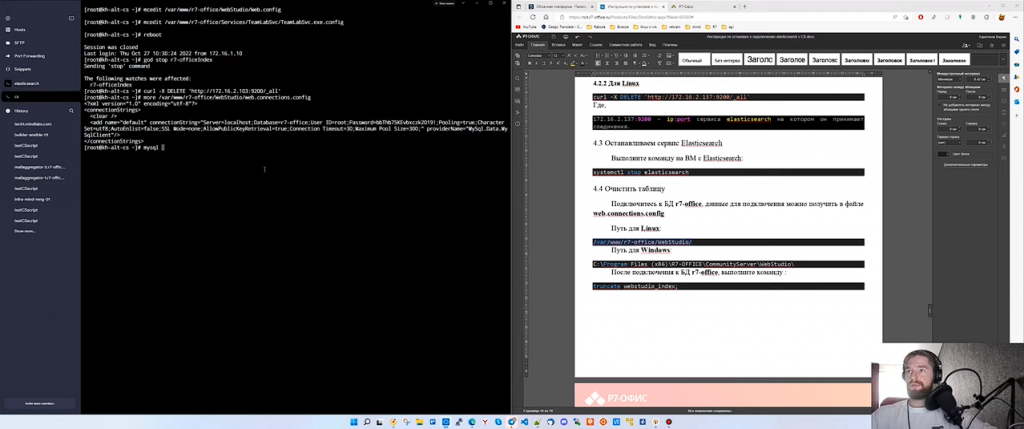The image size is (1024, 429).
Task: Switch to the Вставка ribbon tab
Action: (x=558, y=44)
